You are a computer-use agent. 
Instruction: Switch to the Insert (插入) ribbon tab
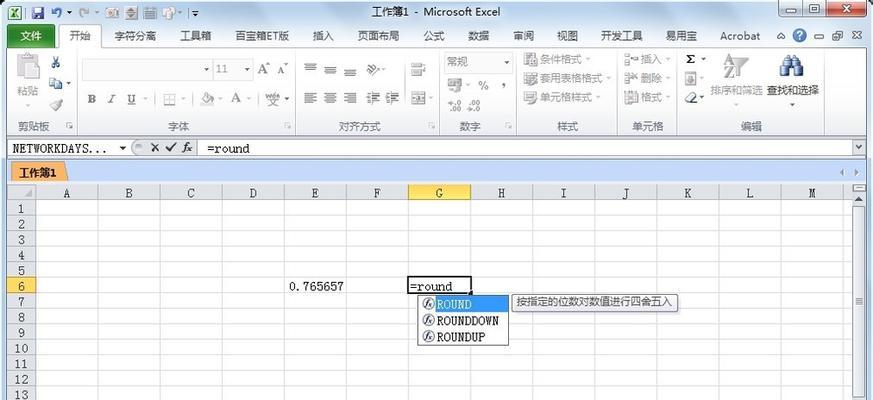click(x=323, y=36)
